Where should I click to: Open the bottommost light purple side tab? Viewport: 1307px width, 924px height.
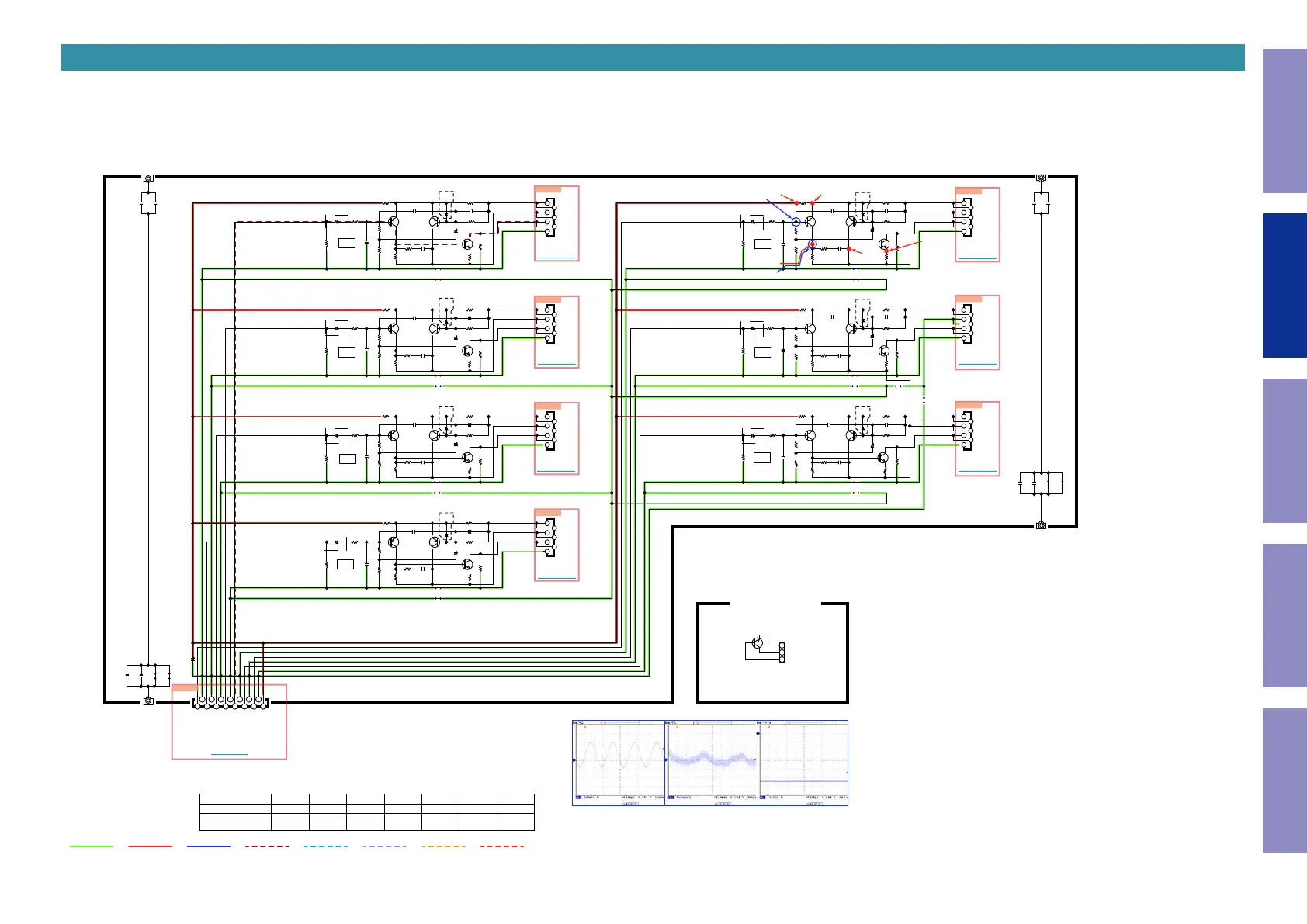(x=1284, y=780)
